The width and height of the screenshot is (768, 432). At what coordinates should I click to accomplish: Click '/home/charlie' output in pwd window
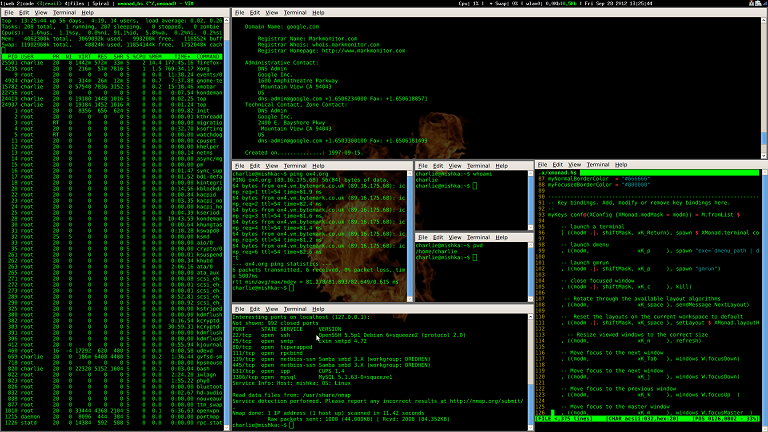436,252
